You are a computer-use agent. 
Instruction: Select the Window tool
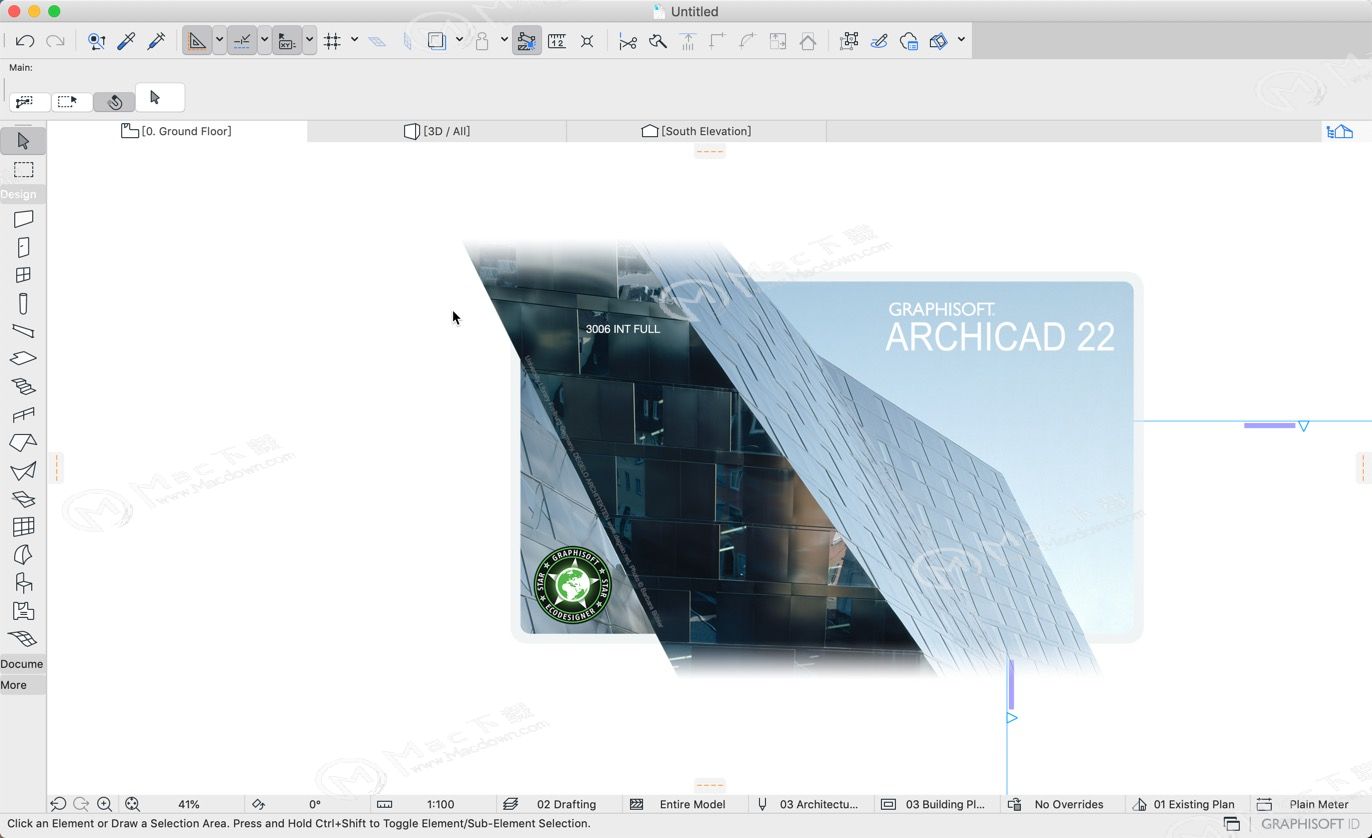pyautogui.click(x=23, y=275)
